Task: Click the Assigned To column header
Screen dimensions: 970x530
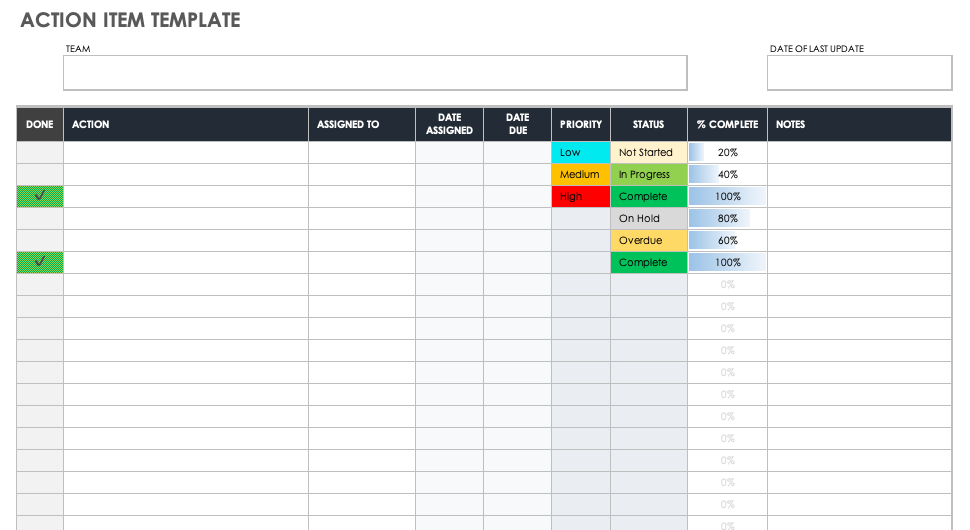Action: pos(361,125)
